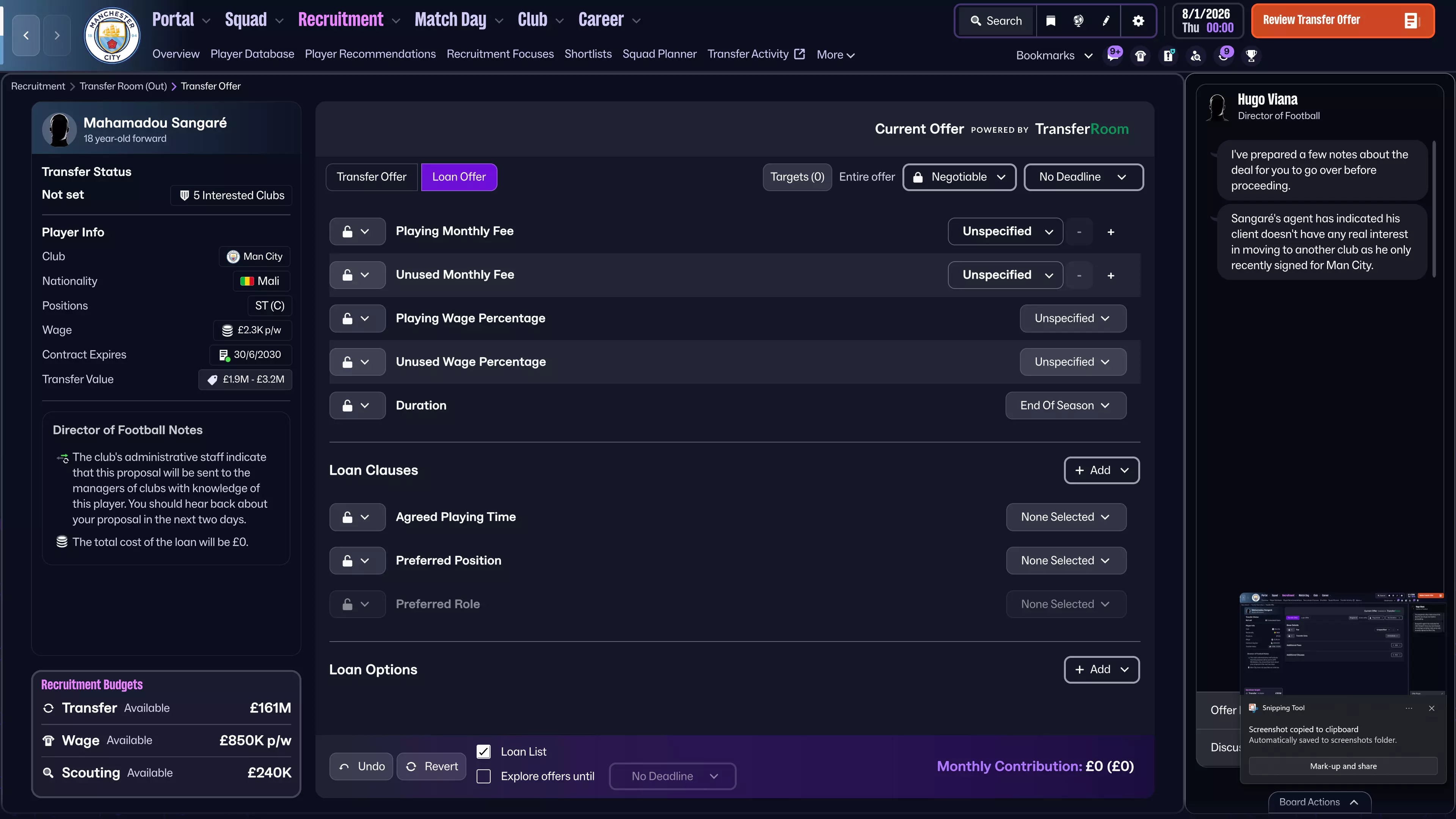The image size is (1456, 819).
Task: Open inbox messages icon with 9+ badge
Action: click(x=1114, y=55)
